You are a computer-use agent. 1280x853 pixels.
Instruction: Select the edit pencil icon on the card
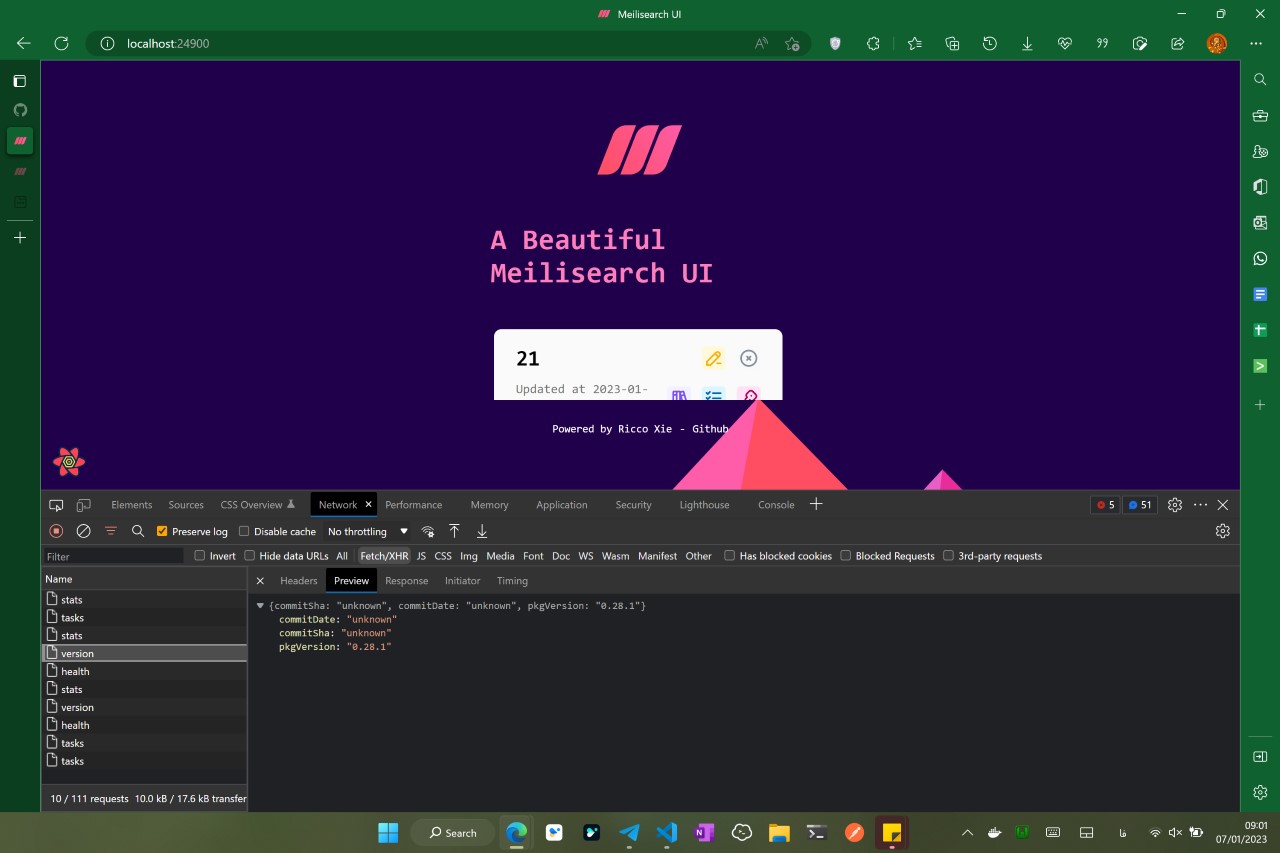[x=713, y=357]
